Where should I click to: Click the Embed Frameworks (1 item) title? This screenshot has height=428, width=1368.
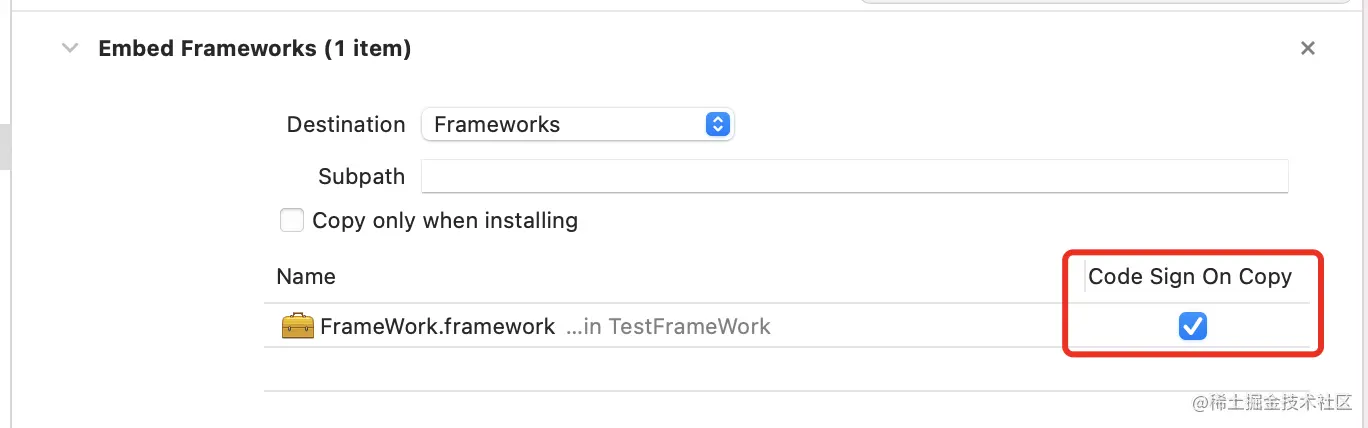(x=254, y=48)
